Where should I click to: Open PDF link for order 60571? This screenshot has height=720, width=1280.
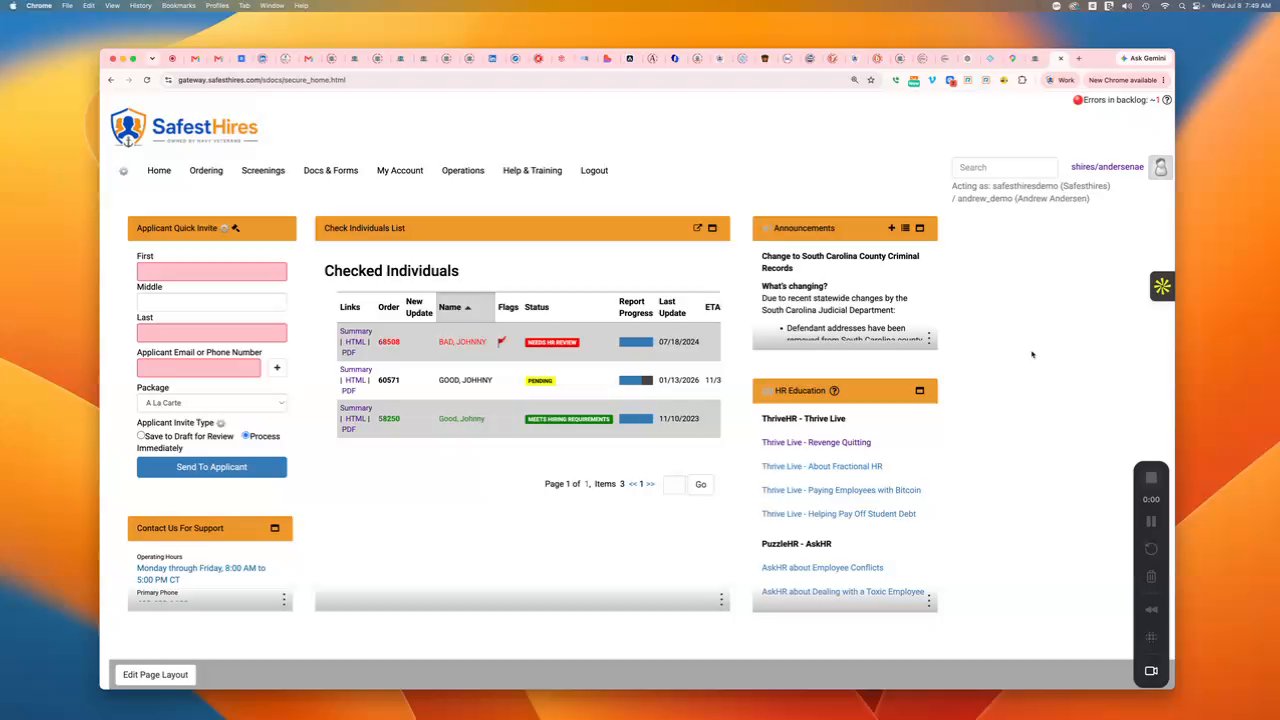click(348, 391)
